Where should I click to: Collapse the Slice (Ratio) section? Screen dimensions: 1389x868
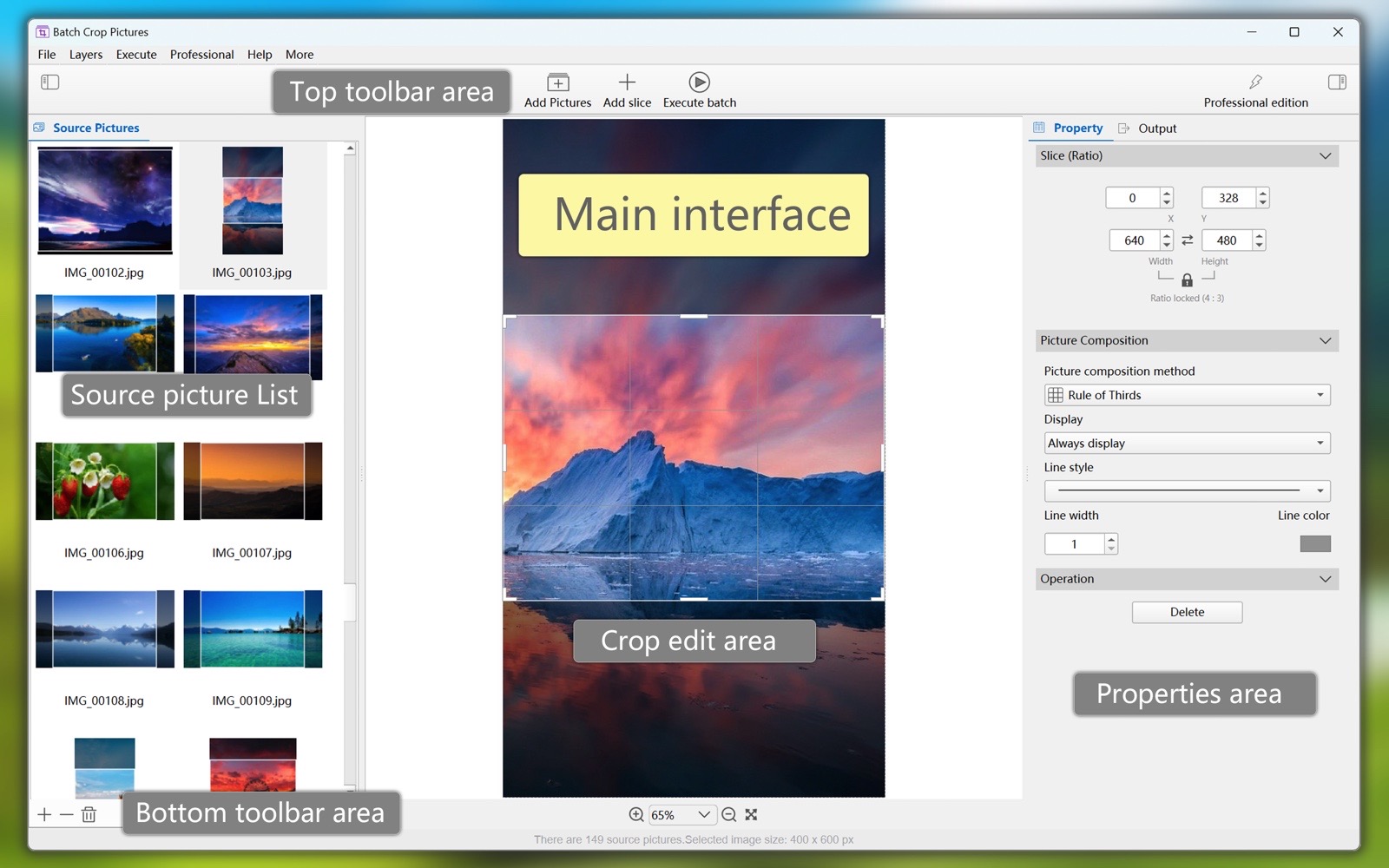(x=1325, y=156)
